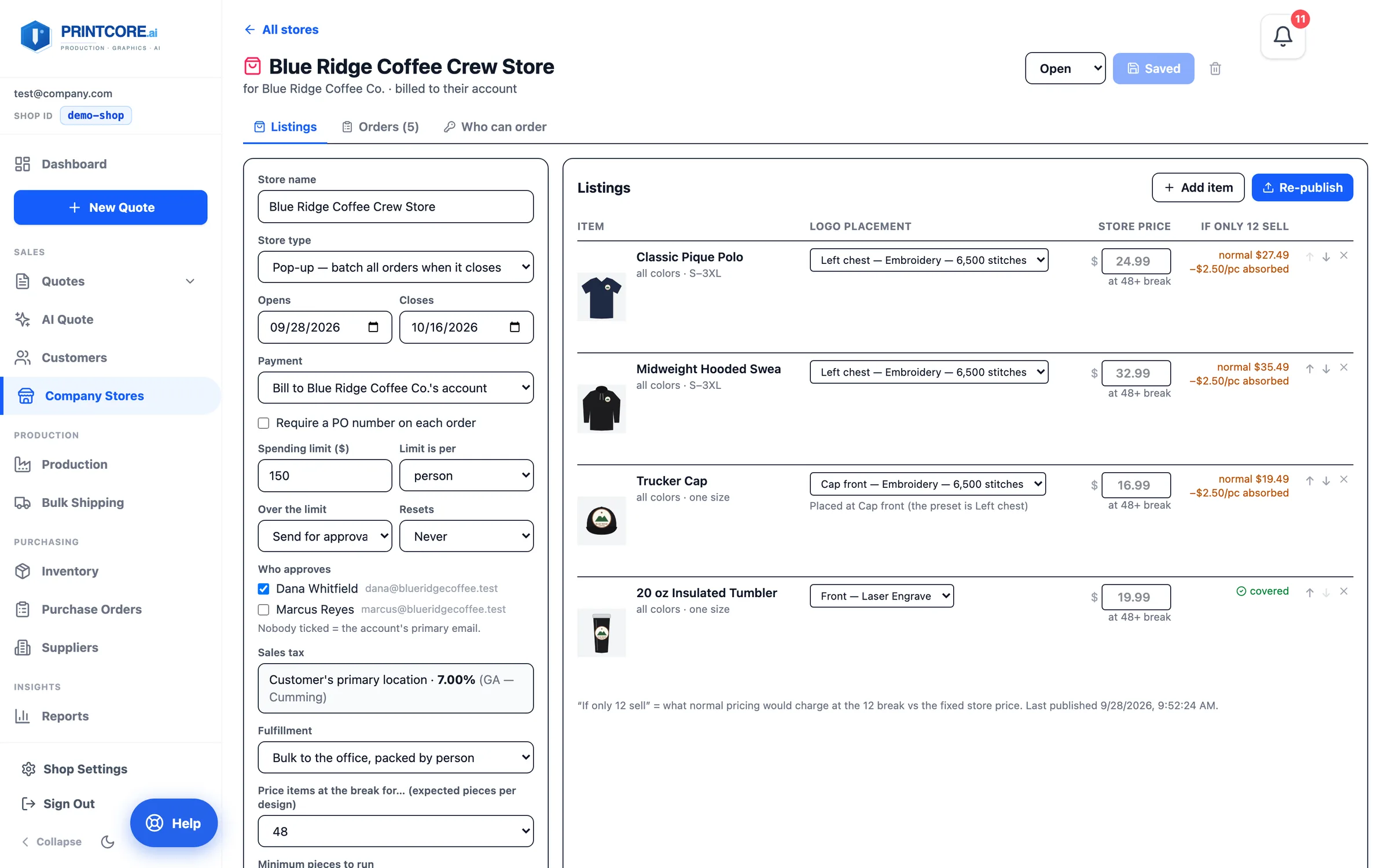Change the Payment dropdown selection
The width and height of the screenshot is (1389, 868).
395,388
